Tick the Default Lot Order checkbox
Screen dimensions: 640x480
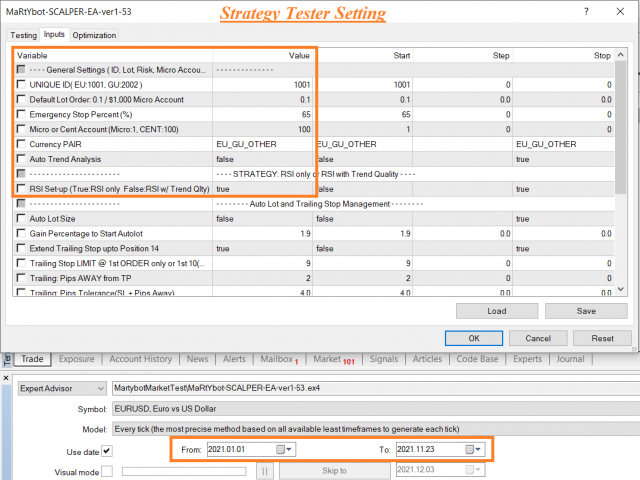point(21,99)
